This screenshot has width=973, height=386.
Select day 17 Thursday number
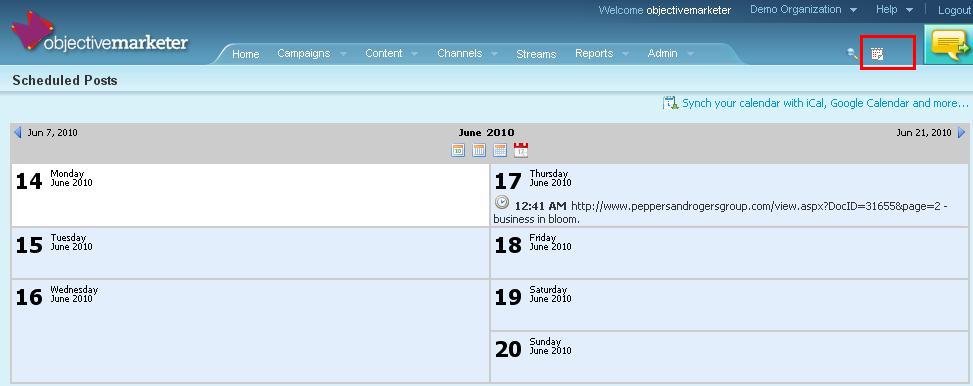coord(508,181)
